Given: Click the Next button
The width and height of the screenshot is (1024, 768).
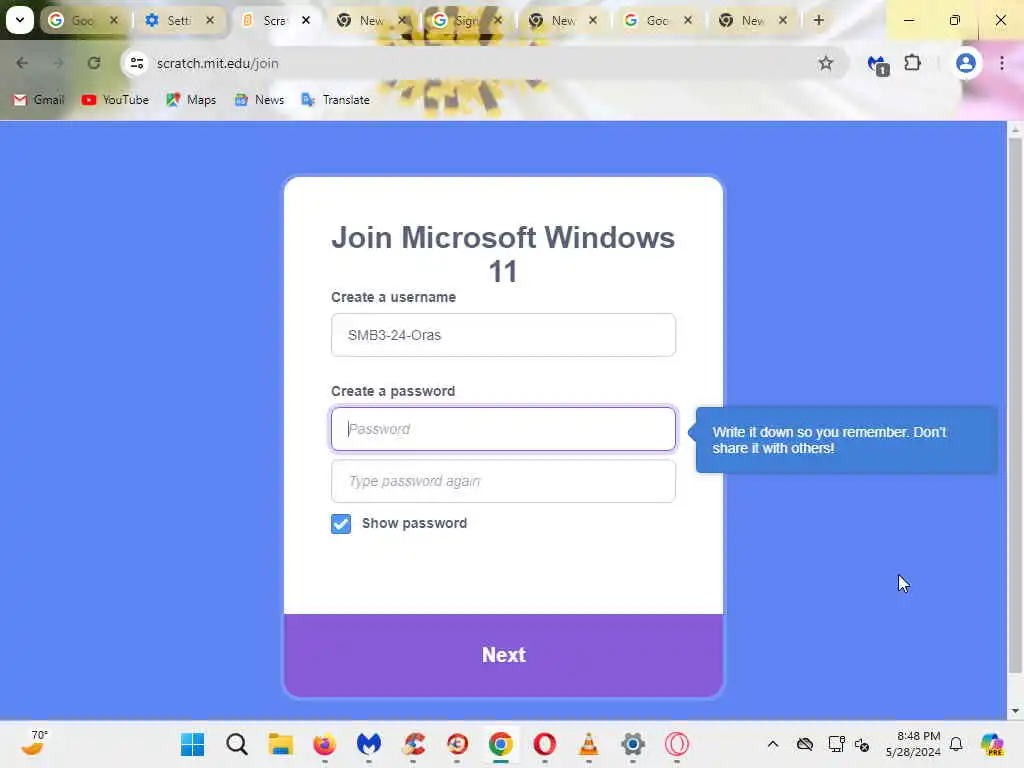Looking at the screenshot, I should coord(503,655).
